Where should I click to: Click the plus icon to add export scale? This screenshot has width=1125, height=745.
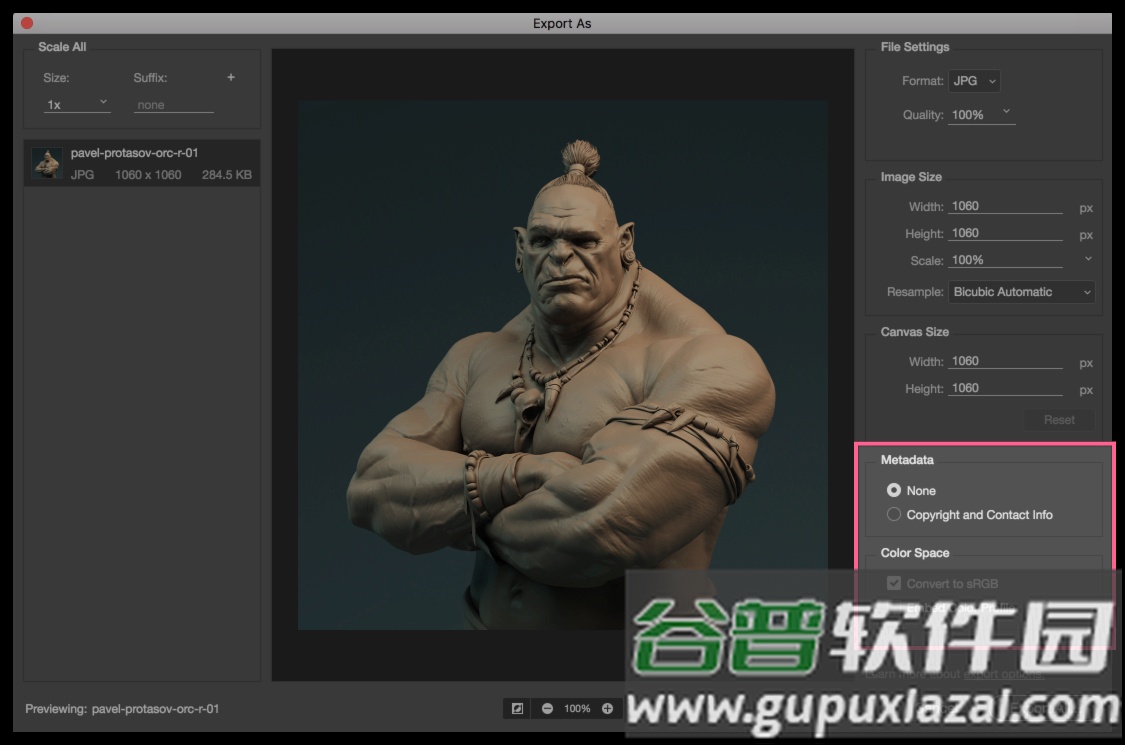tap(231, 78)
